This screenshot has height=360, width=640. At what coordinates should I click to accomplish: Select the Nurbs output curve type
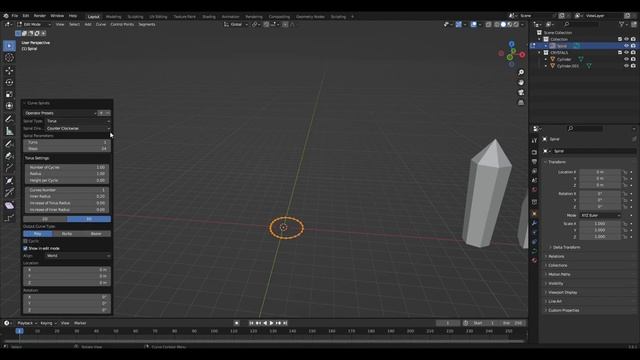click(67, 234)
